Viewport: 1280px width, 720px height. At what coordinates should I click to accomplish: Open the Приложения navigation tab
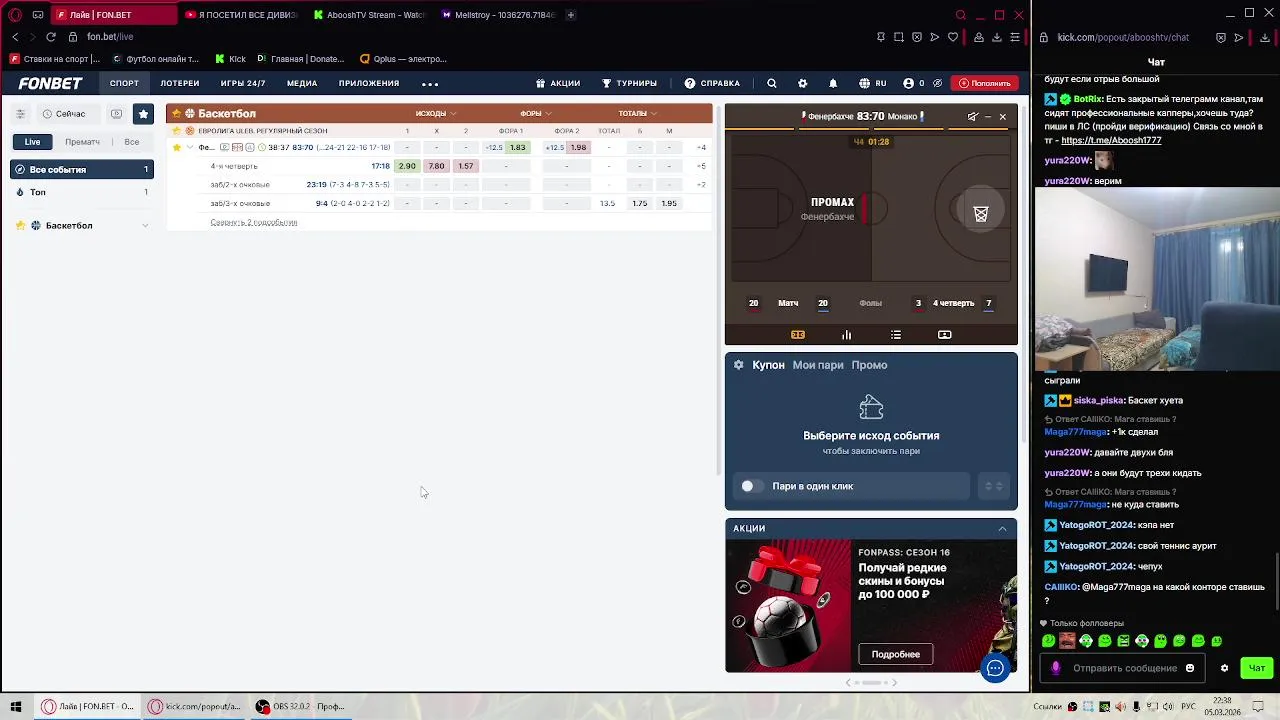pyautogui.click(x=369, y=84)
